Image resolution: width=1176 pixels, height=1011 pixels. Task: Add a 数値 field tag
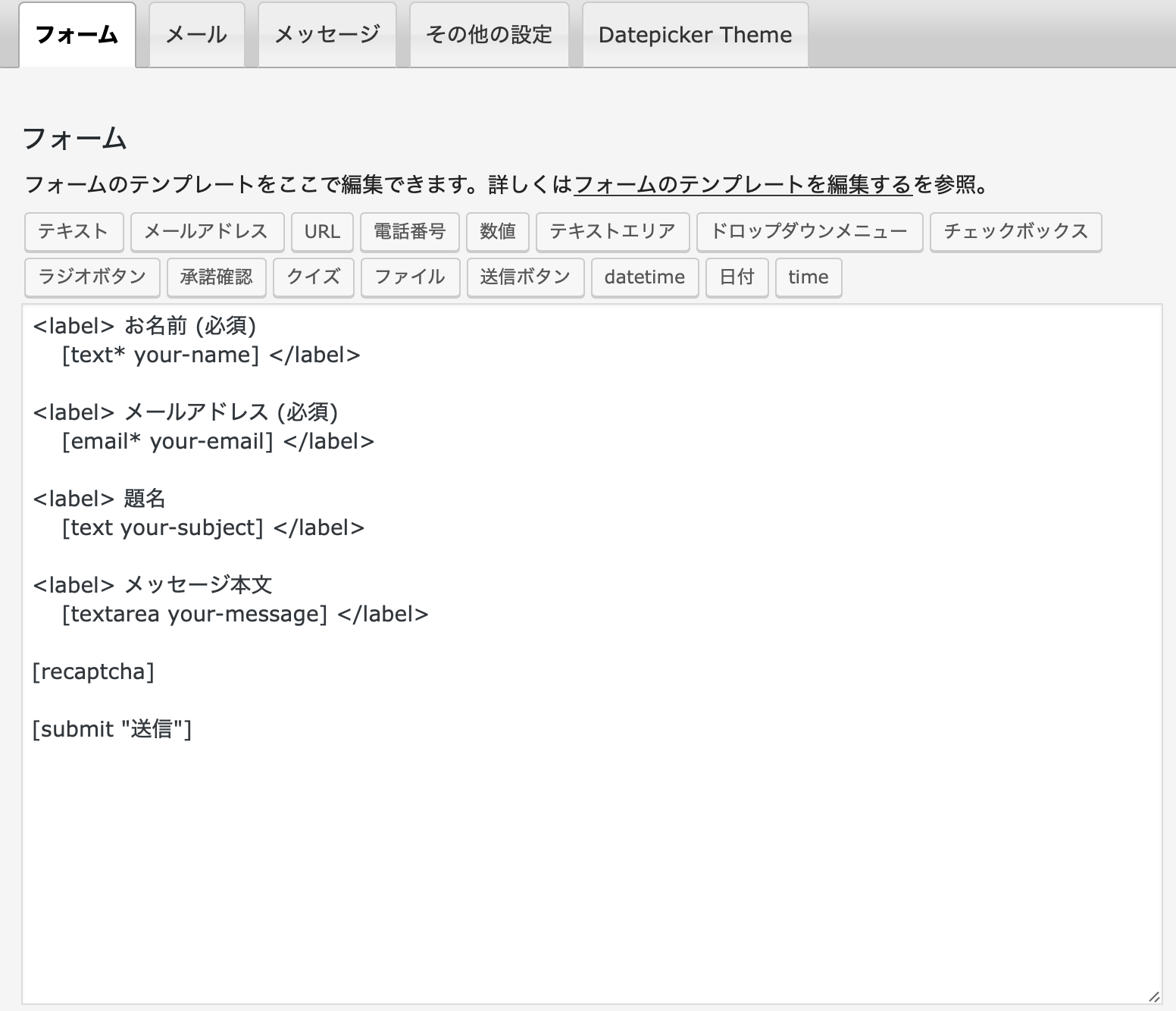[498, 232]
